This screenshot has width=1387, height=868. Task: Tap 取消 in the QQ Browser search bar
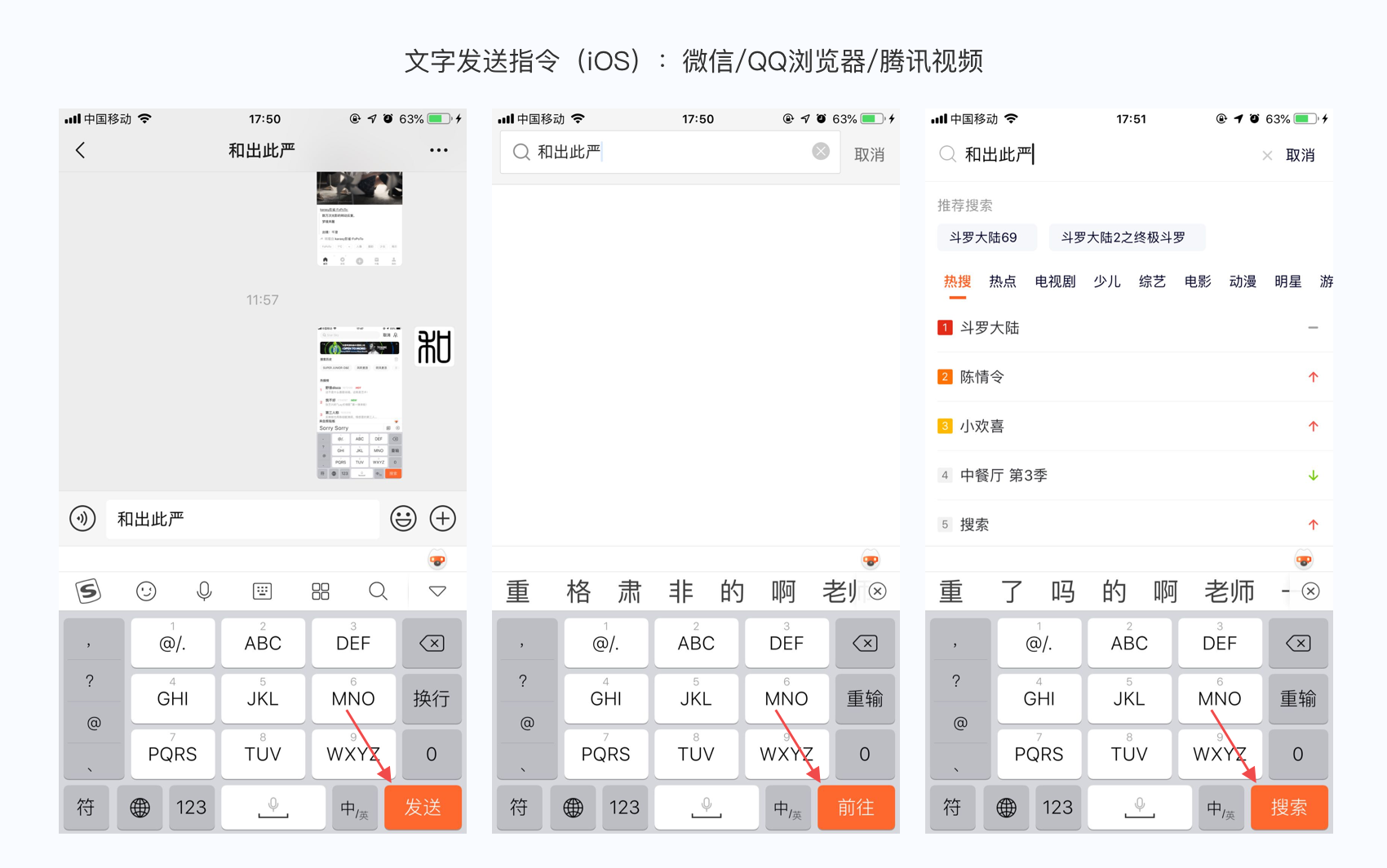pos(869,154)
